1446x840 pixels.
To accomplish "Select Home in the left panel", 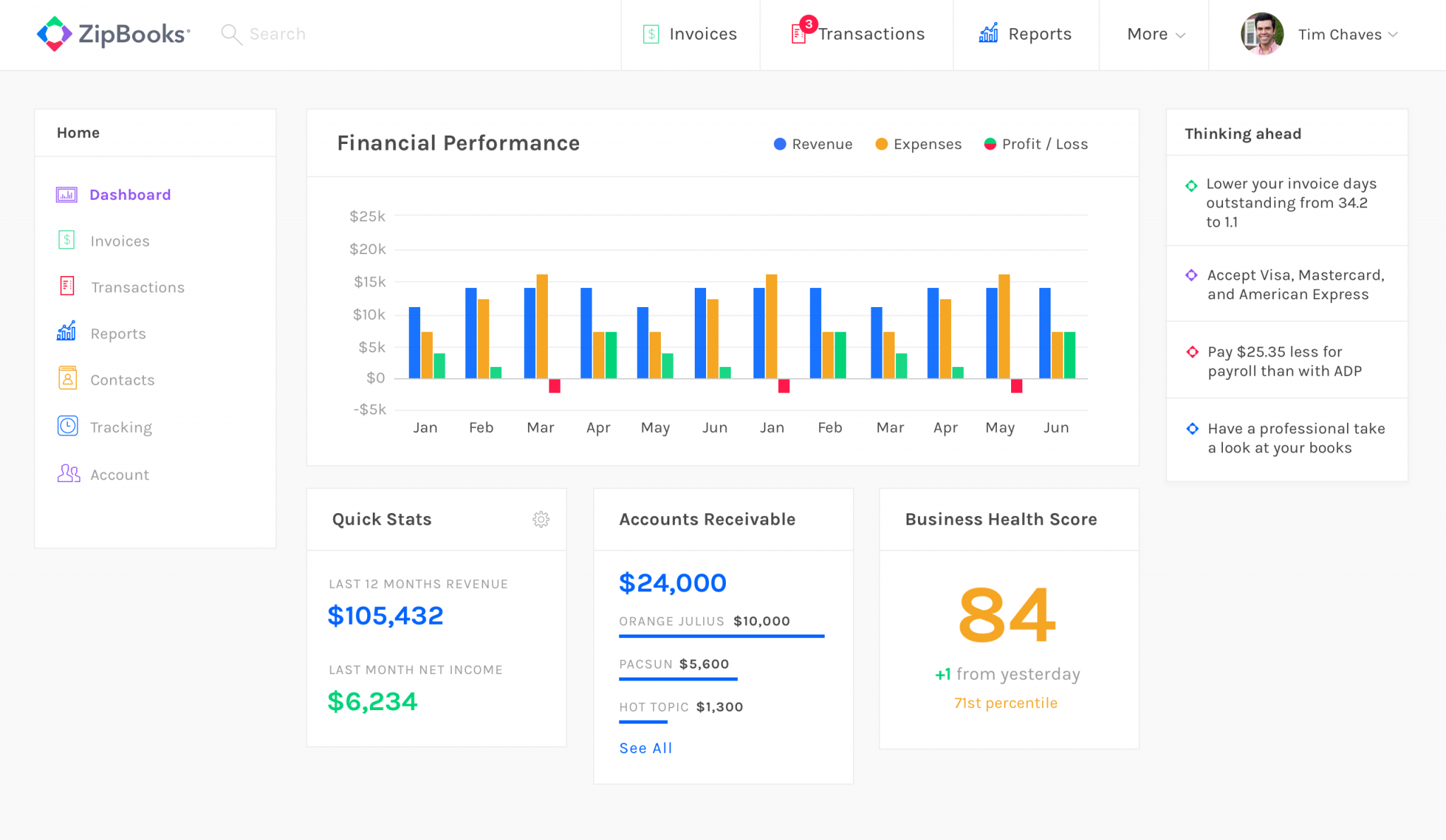I will pyautogui.click(x=78, y=132).
